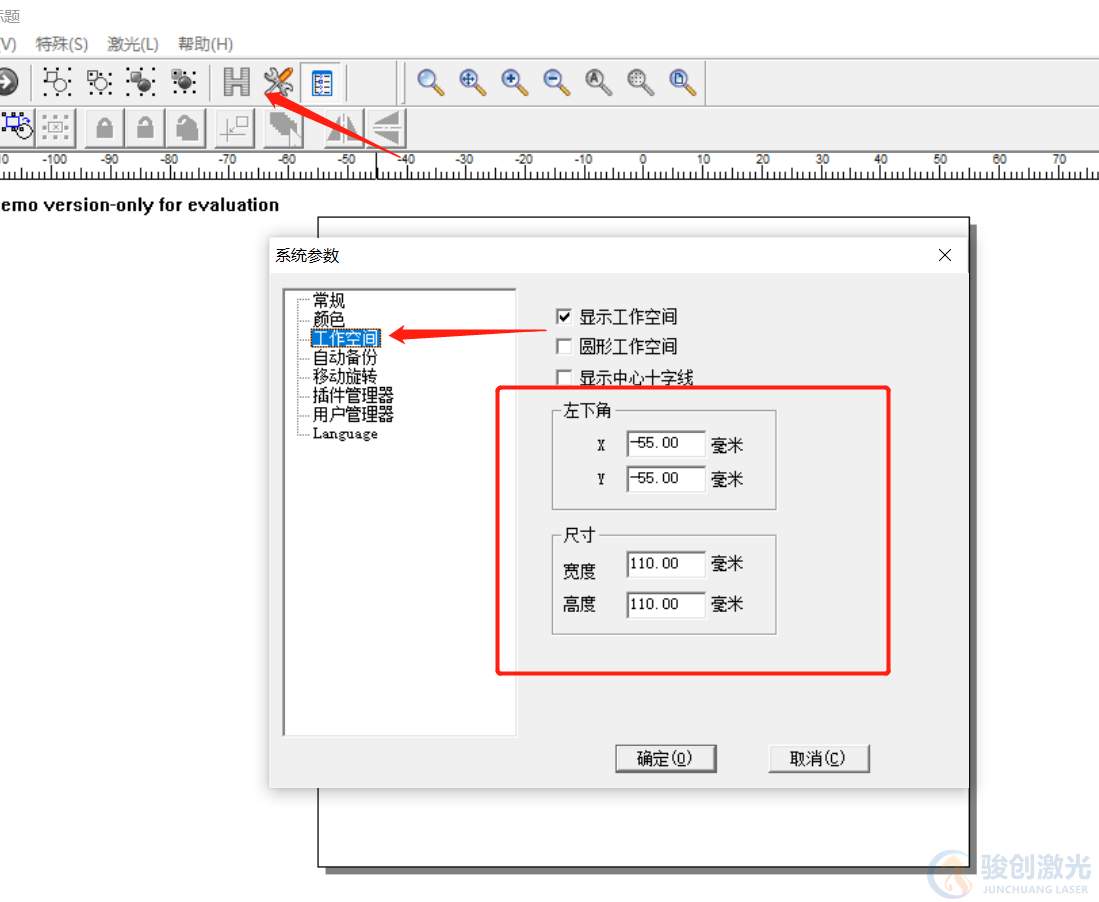
Task: Select the hatch tool H icon
Action: (236, 82)
